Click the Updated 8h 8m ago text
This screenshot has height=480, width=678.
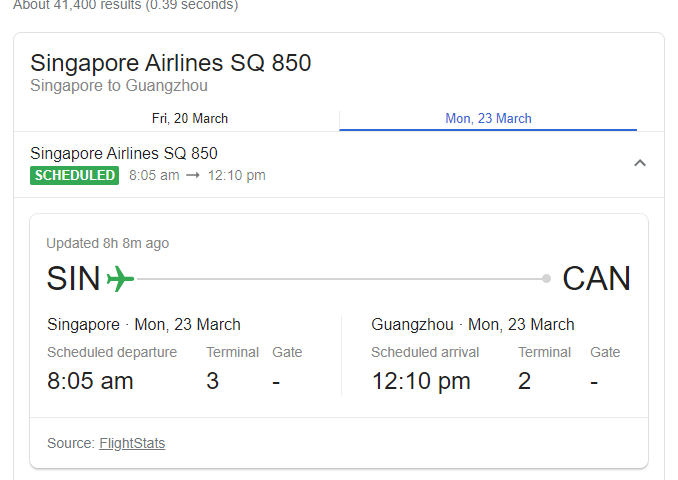tap(107, 243)
